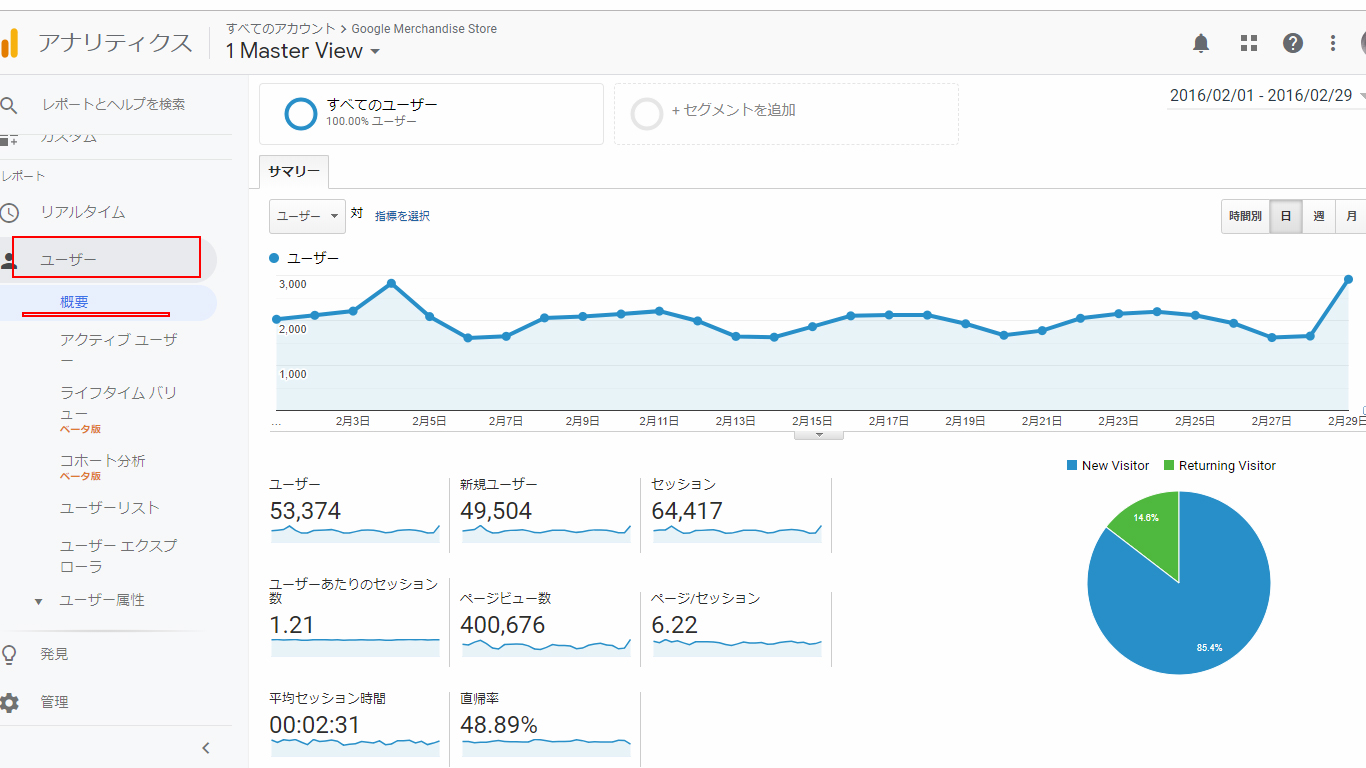
Task: Open the ユーザー エクスプローラ report
Action: (x=118, y=556)
